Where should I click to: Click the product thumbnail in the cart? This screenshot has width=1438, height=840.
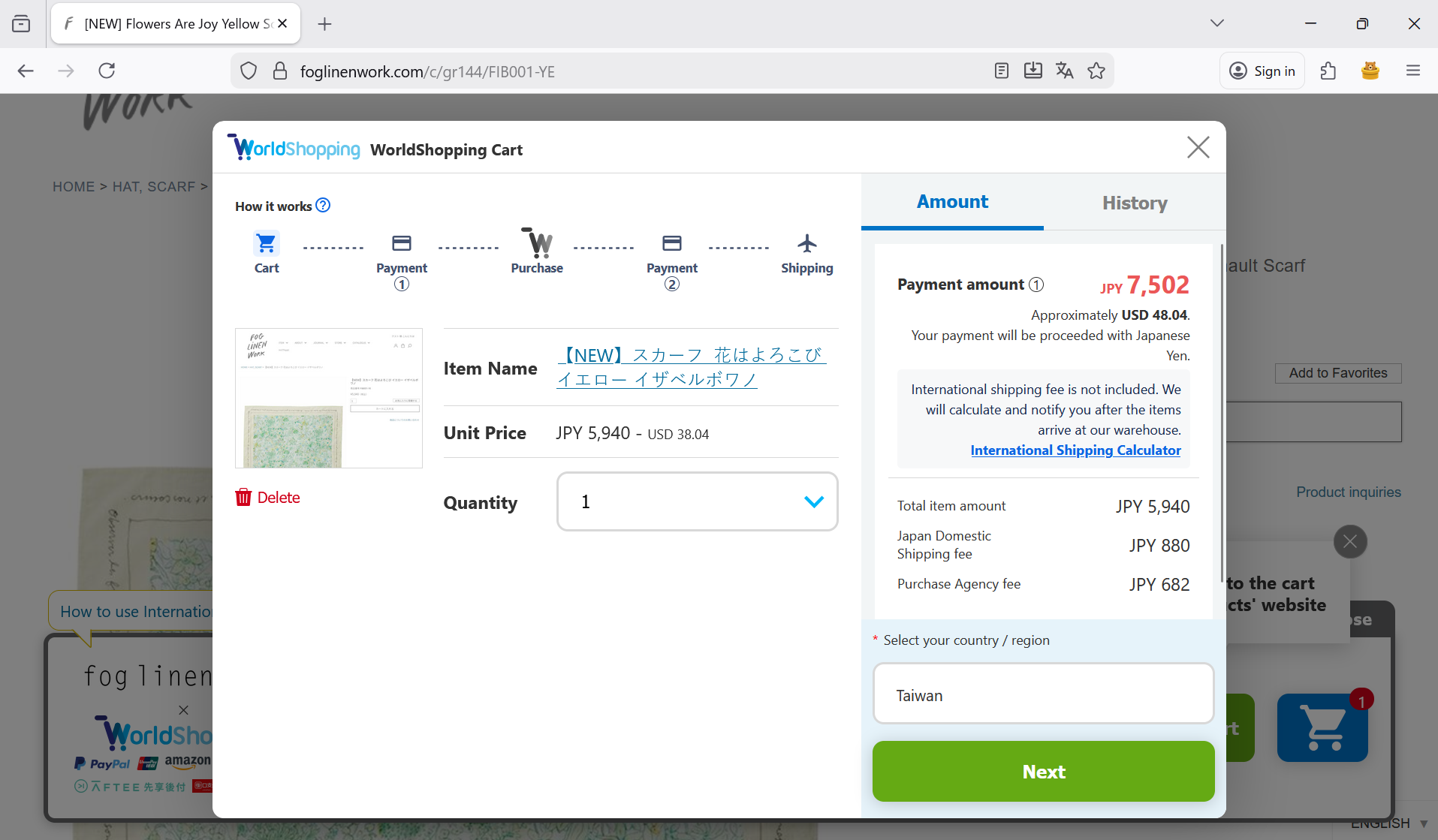329,398
